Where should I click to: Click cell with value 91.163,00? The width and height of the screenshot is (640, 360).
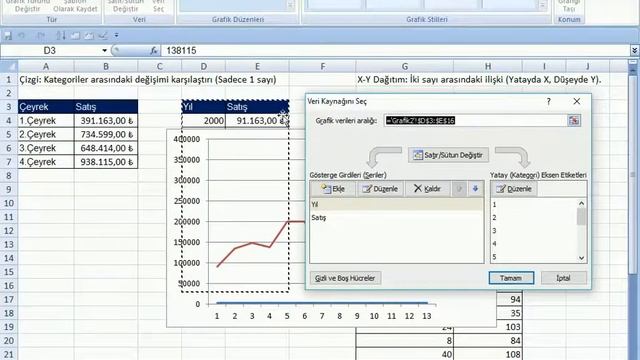[257, 121]
